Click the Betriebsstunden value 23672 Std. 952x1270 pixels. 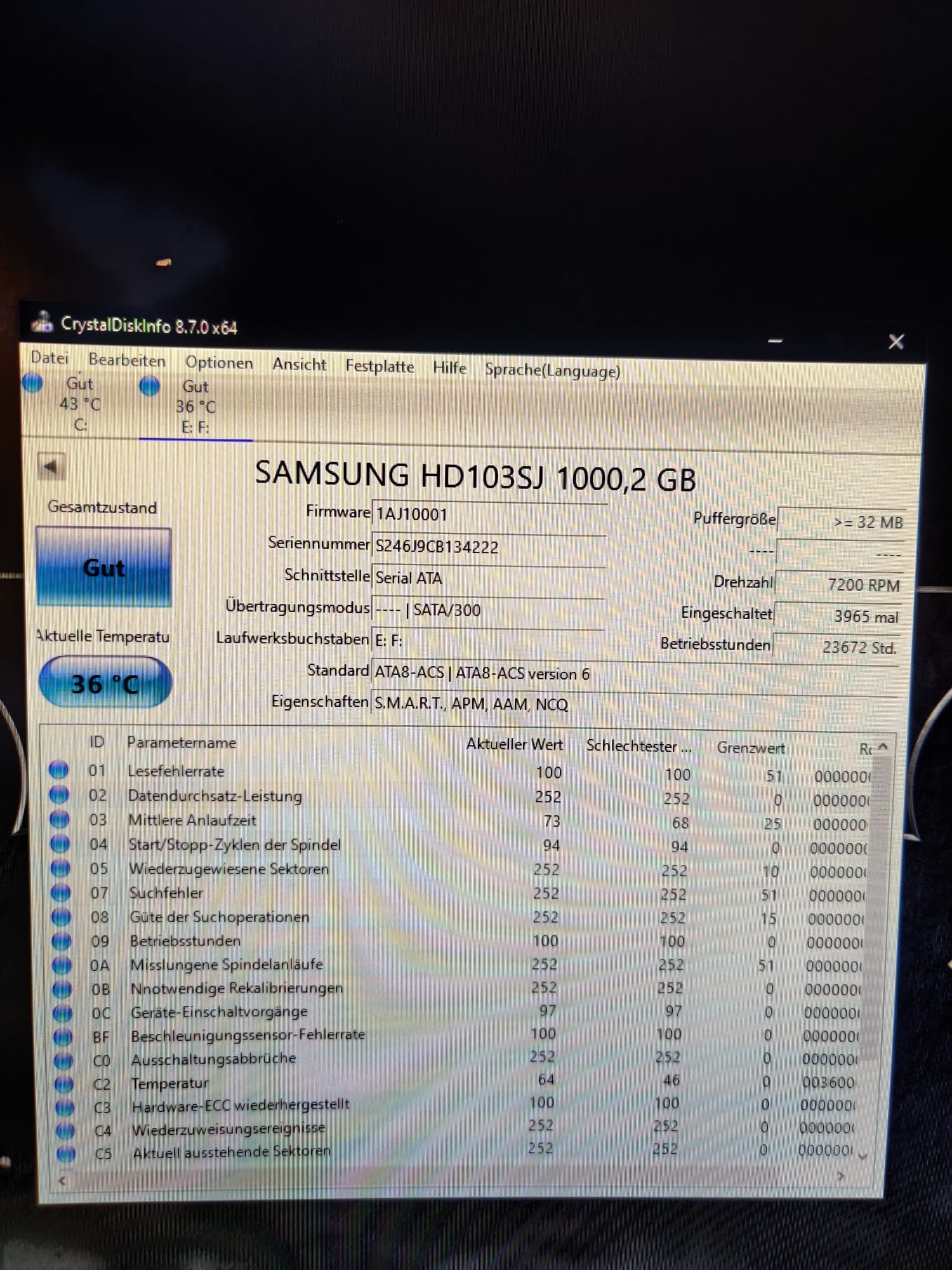point(836,647)
